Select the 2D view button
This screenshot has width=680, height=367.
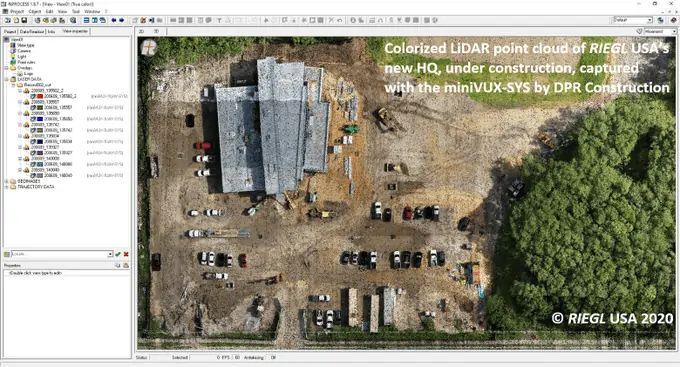141,31
